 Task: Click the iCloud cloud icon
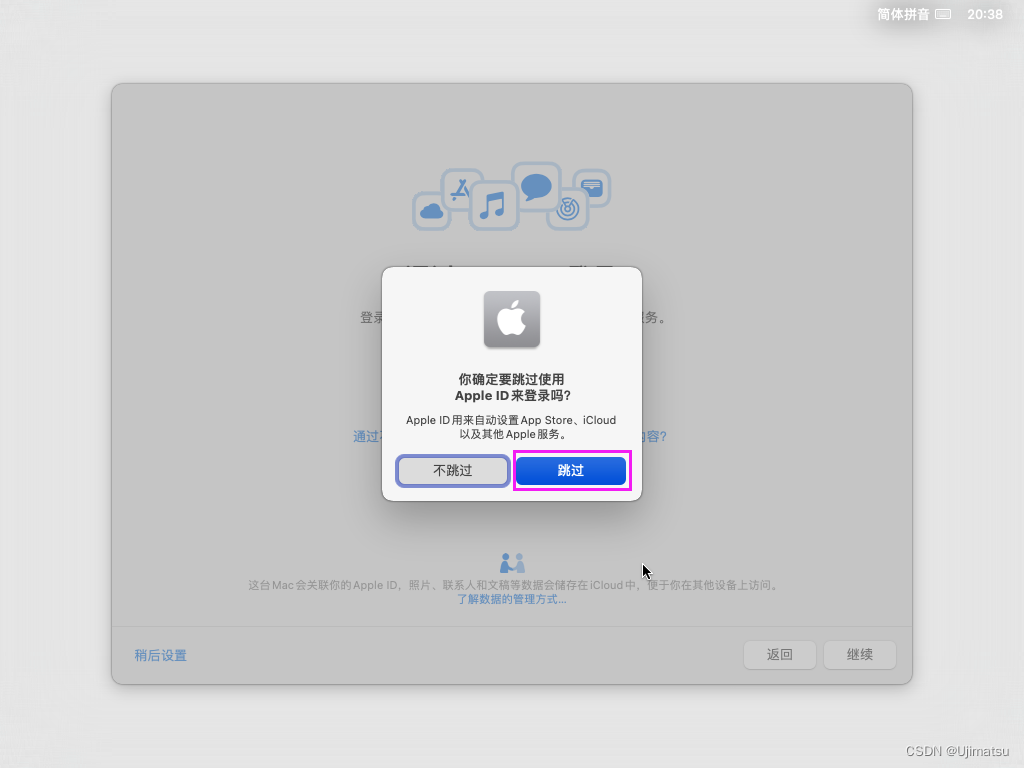[x=432, y=211]
